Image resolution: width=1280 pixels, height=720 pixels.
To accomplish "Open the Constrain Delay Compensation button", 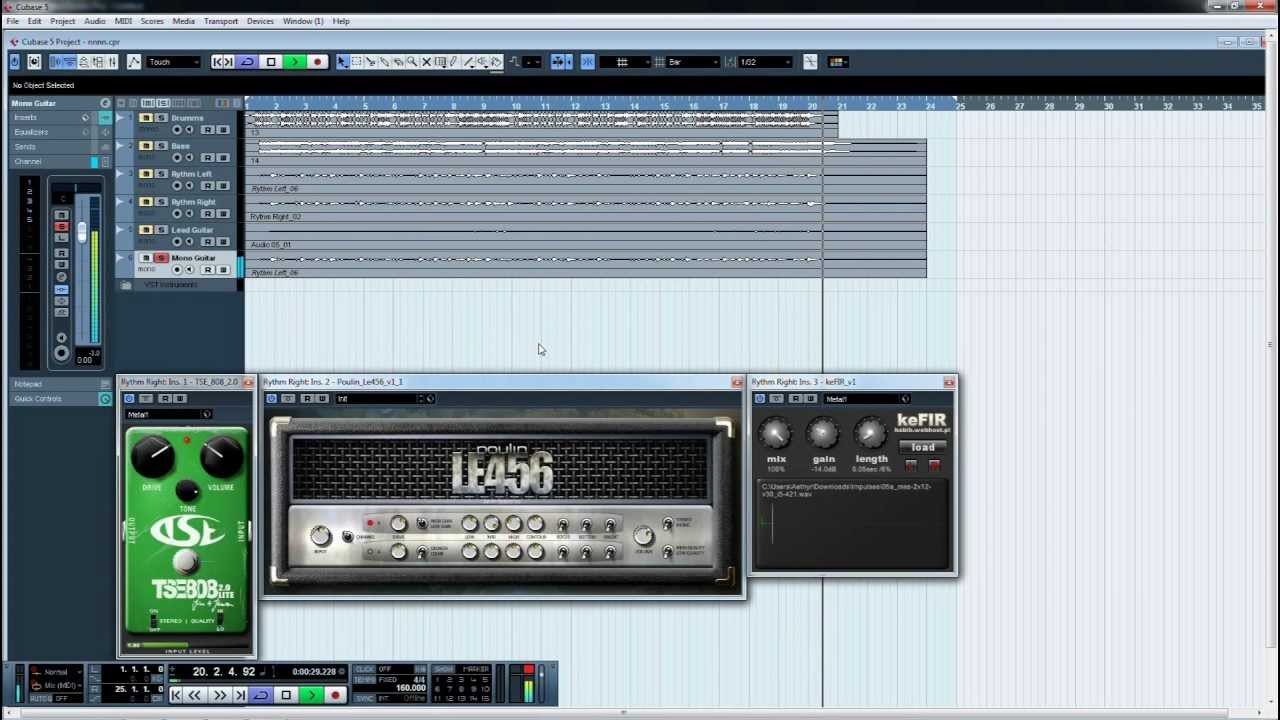I will 34,62.
